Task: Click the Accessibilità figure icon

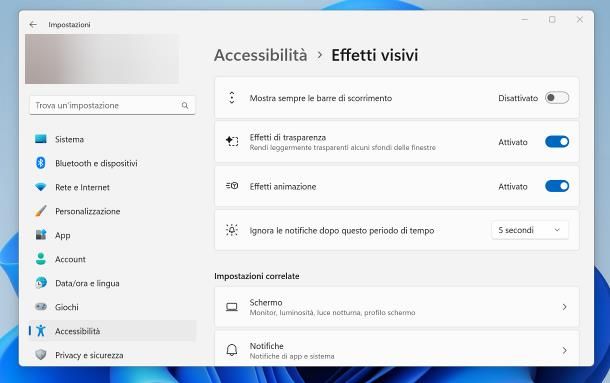Action: [41, 331]
